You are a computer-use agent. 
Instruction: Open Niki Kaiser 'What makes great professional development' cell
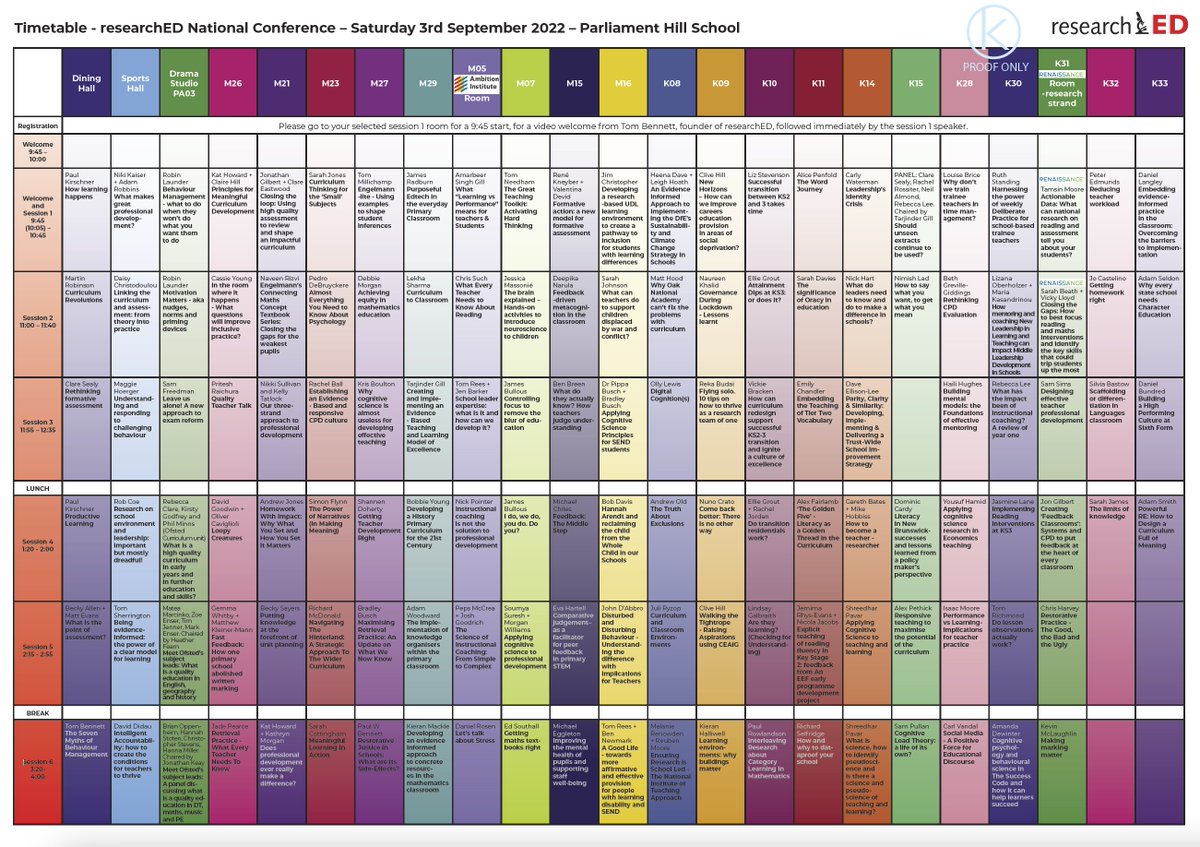(x=135, y=219)
